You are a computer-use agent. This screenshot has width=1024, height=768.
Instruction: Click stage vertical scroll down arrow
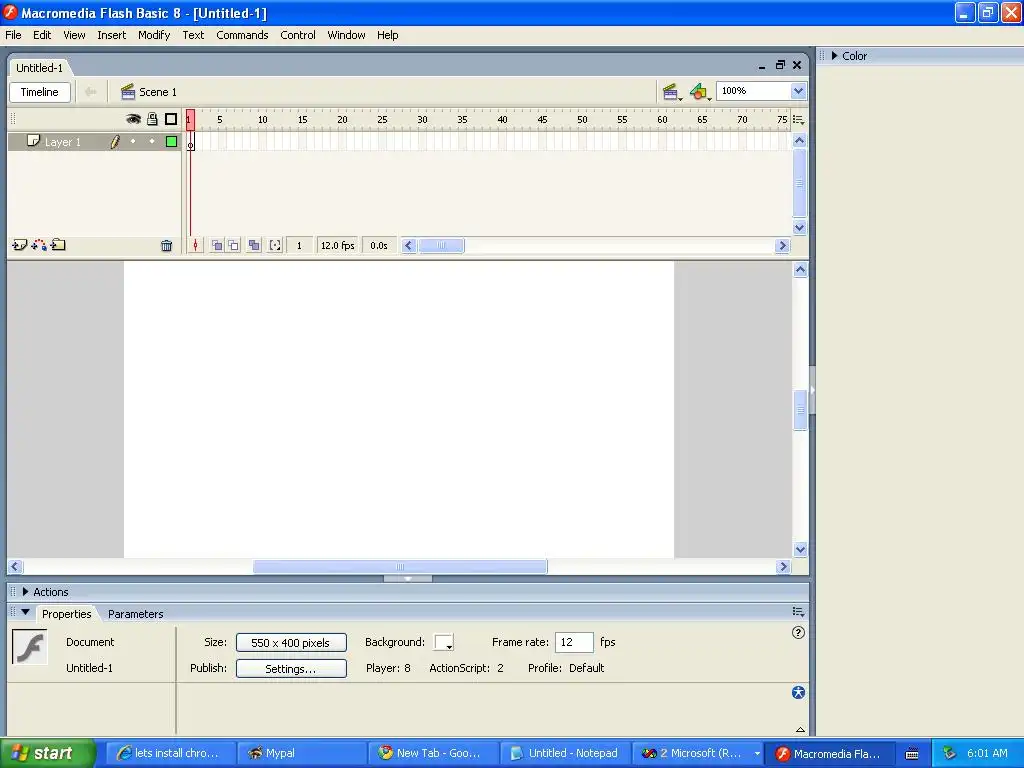[800, 550]
